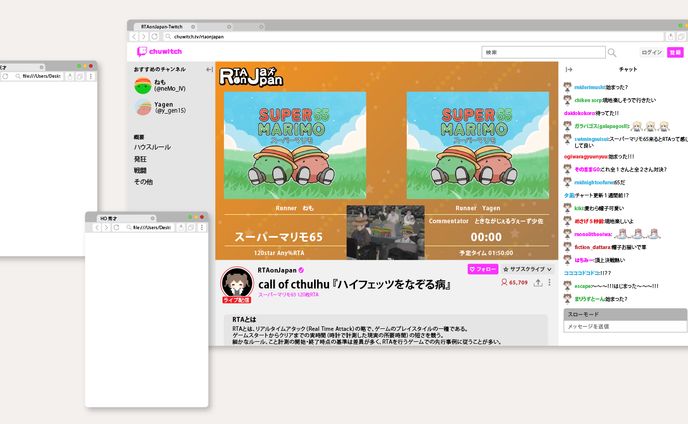688x424 pixels.
Task: Click the pink フォロー follow button
Action: (482, 269)
